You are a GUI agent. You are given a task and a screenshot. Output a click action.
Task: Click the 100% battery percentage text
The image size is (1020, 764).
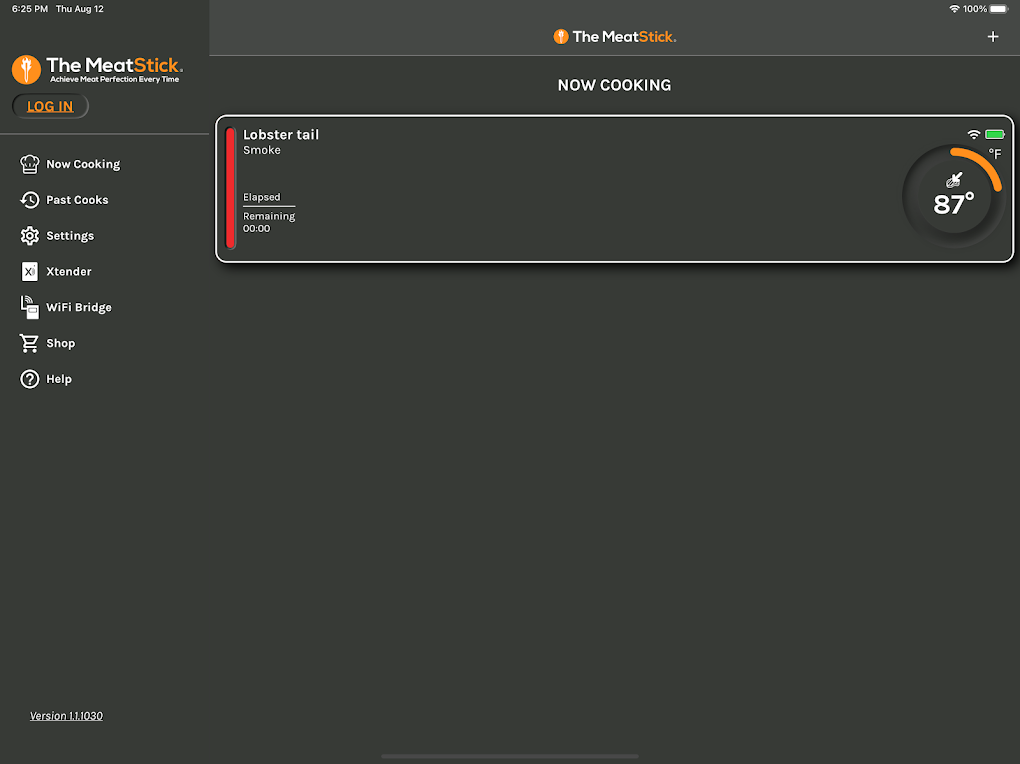tap(974, 9)
